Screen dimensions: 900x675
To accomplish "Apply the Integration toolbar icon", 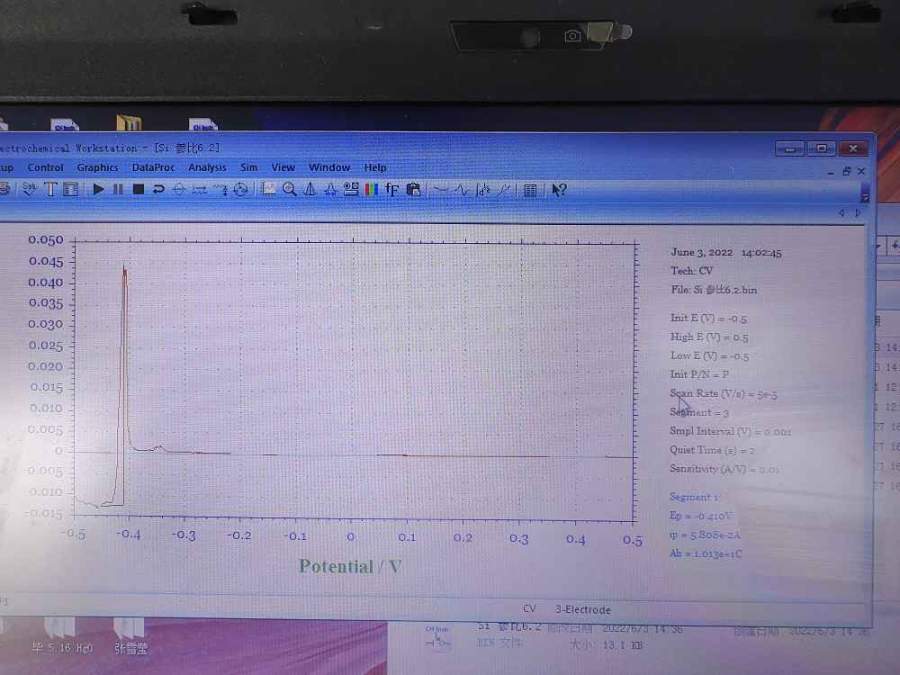I will (x=483, y=189).
